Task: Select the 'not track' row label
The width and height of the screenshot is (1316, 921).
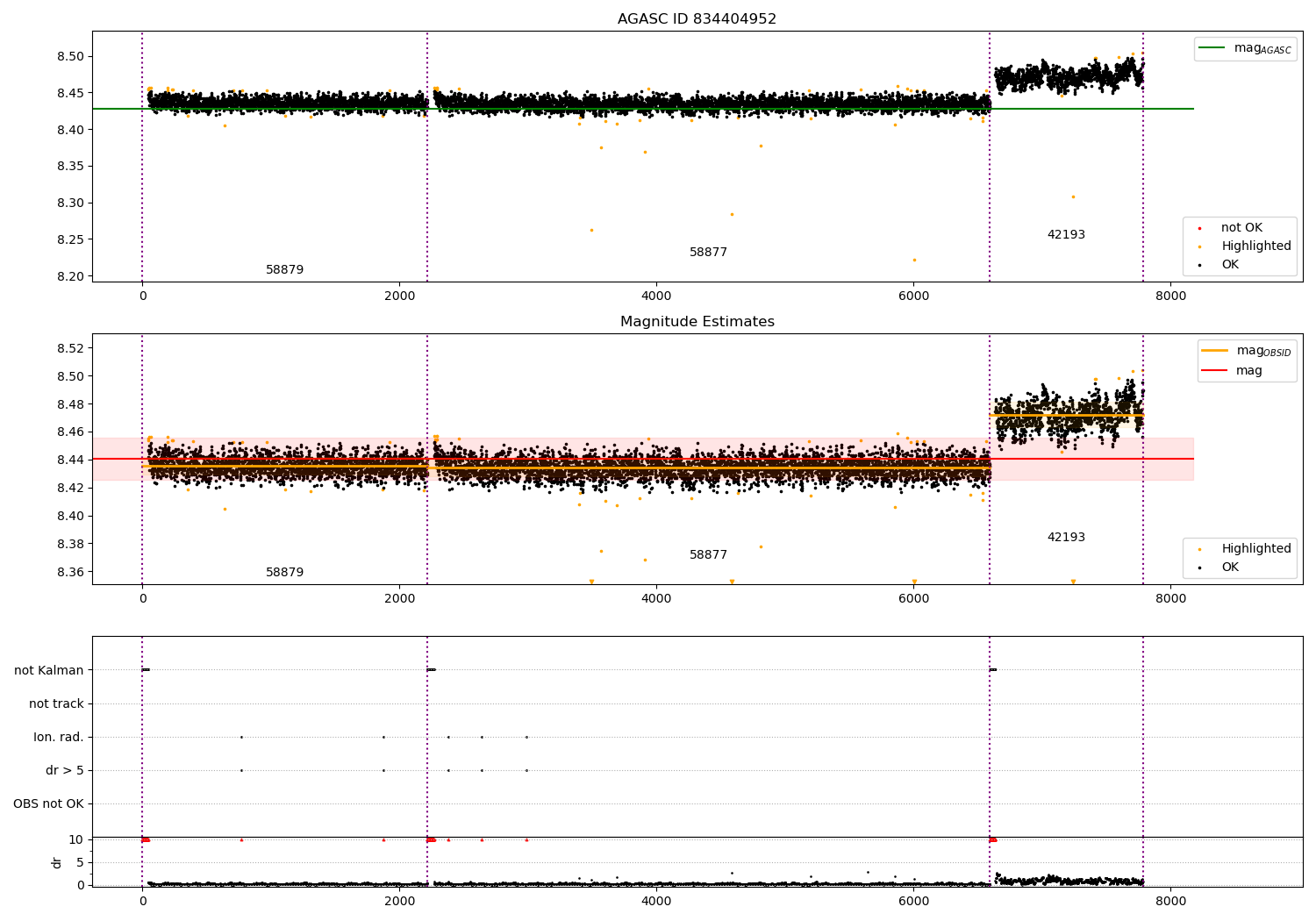Action: click(56, 704)
